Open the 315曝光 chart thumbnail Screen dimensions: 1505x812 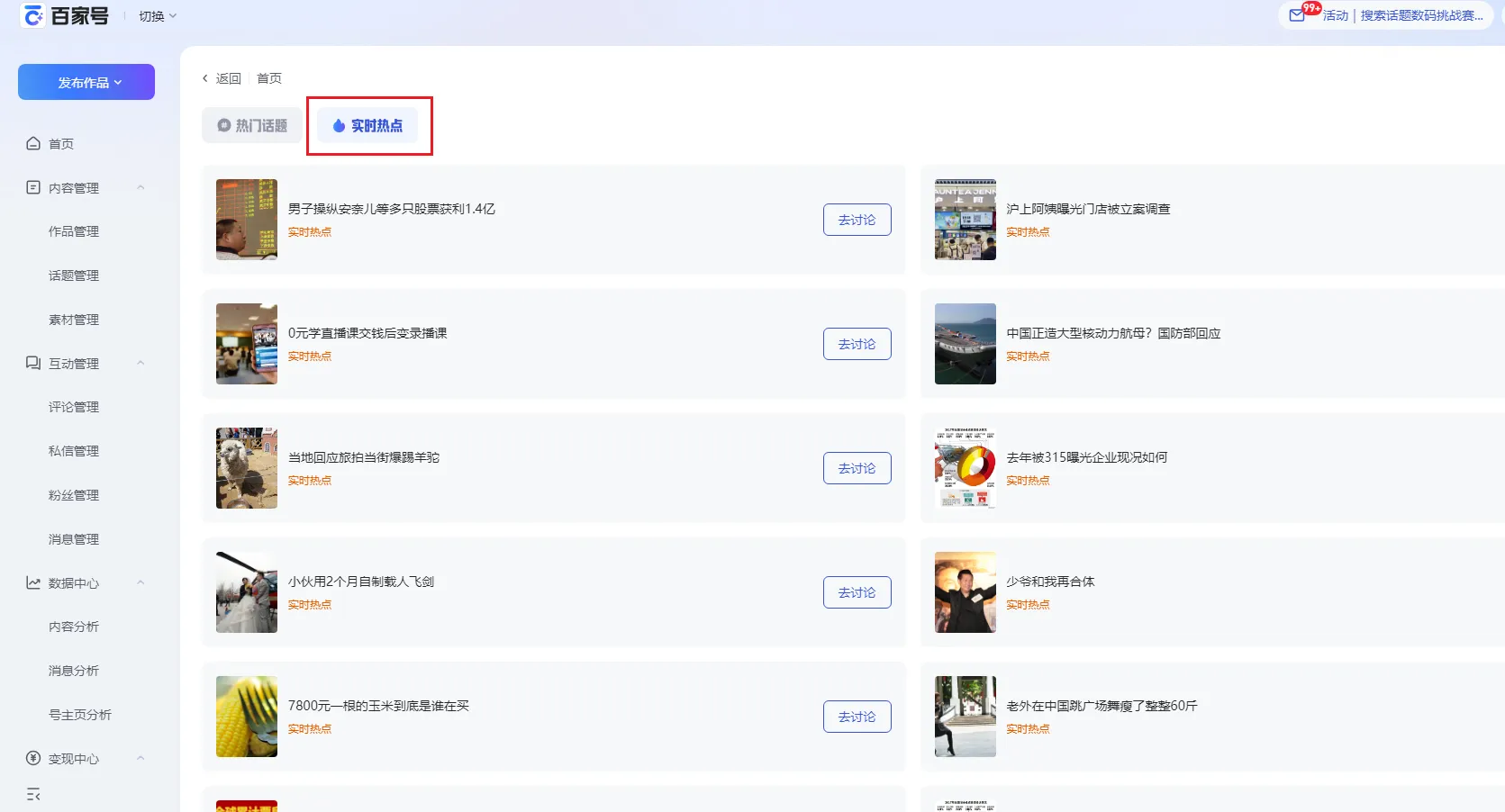click(x=966, y=468)
